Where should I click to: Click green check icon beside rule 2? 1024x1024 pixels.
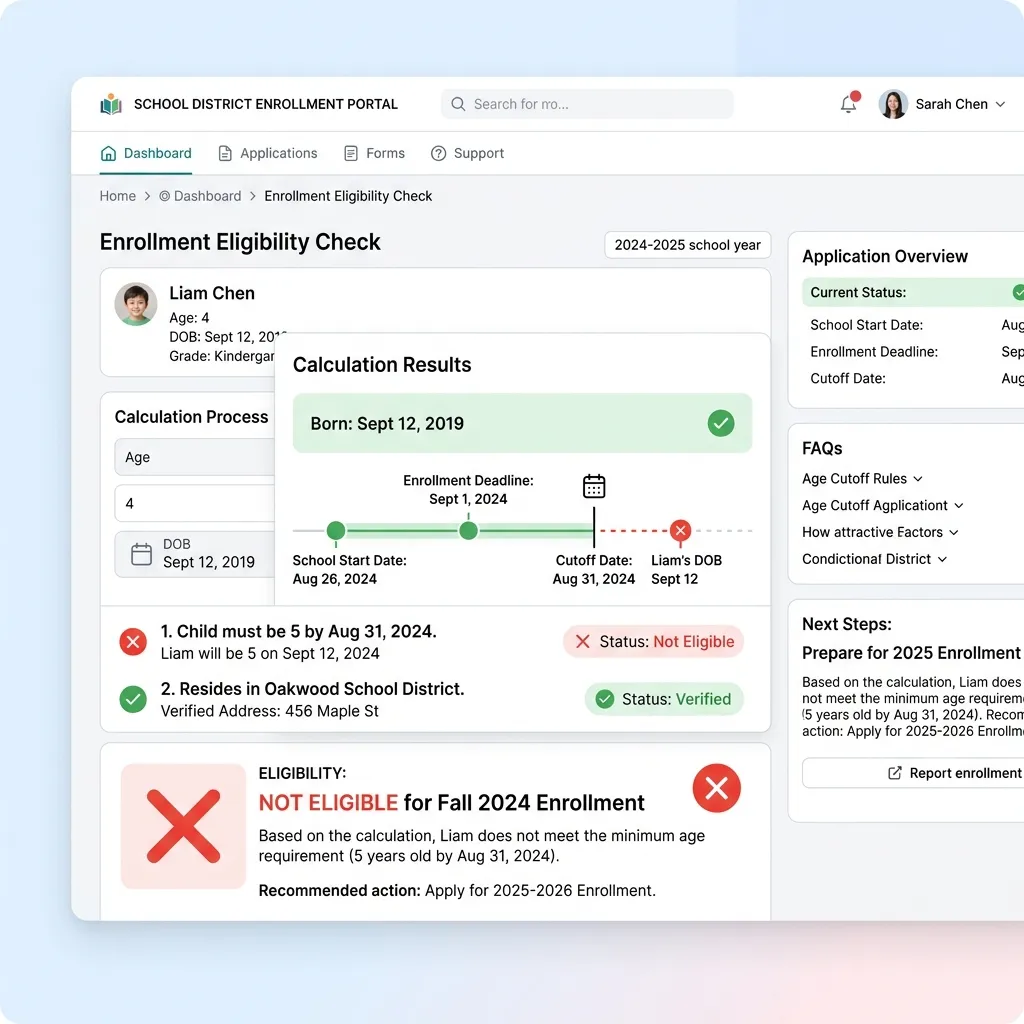click(x=133, y=699)
